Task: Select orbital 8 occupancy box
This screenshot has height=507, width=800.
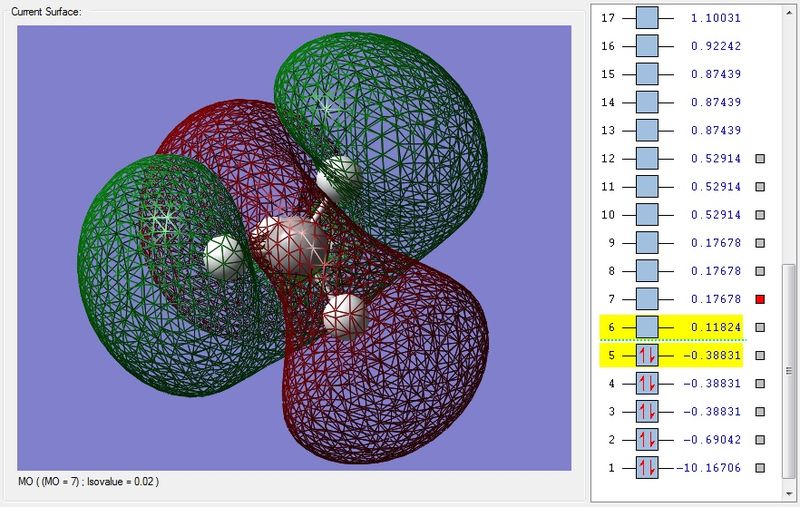Action: [647, 271]
